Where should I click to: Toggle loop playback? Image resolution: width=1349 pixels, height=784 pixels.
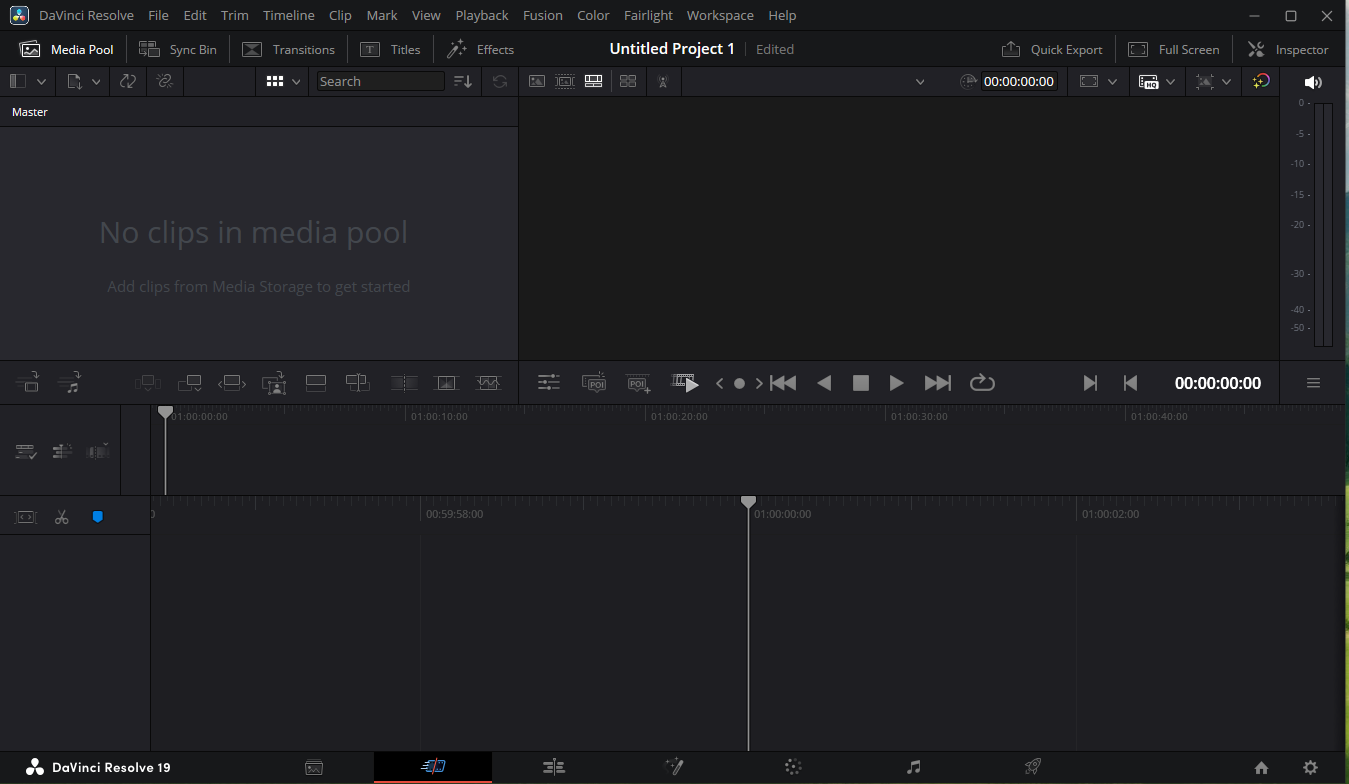tap(982, 382)
